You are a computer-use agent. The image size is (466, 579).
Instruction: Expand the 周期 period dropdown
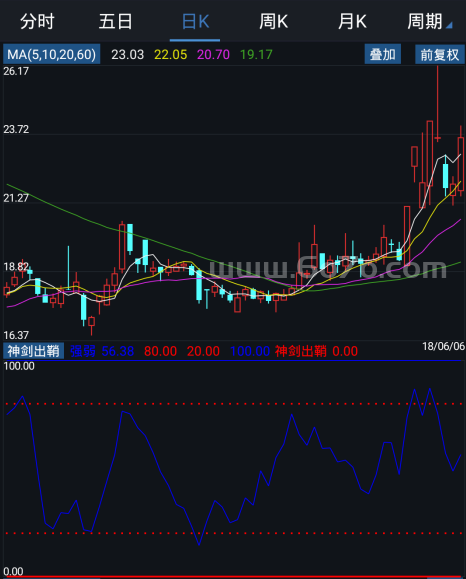tap(429, 21)
